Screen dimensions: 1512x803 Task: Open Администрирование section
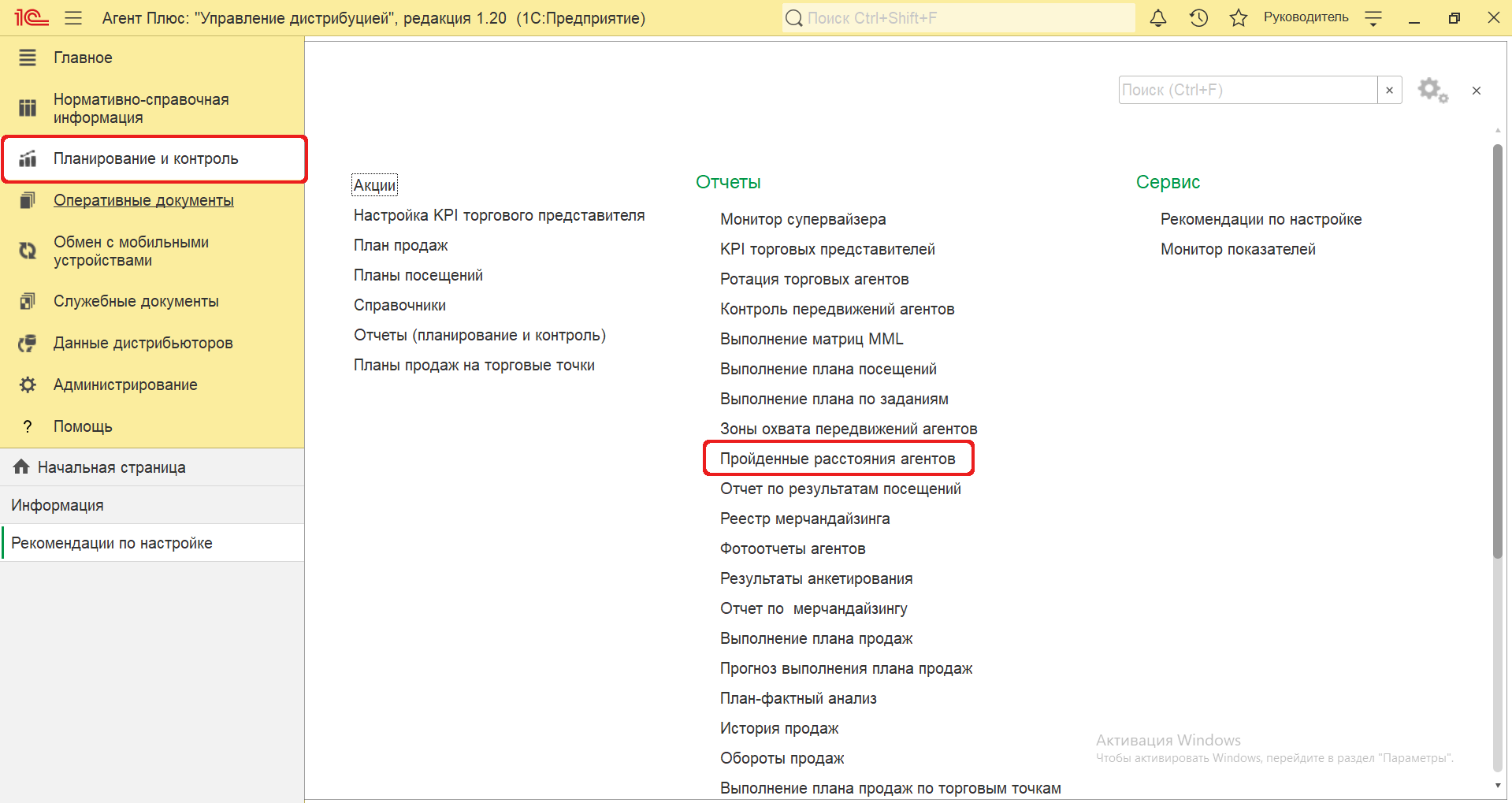[125, 385]
